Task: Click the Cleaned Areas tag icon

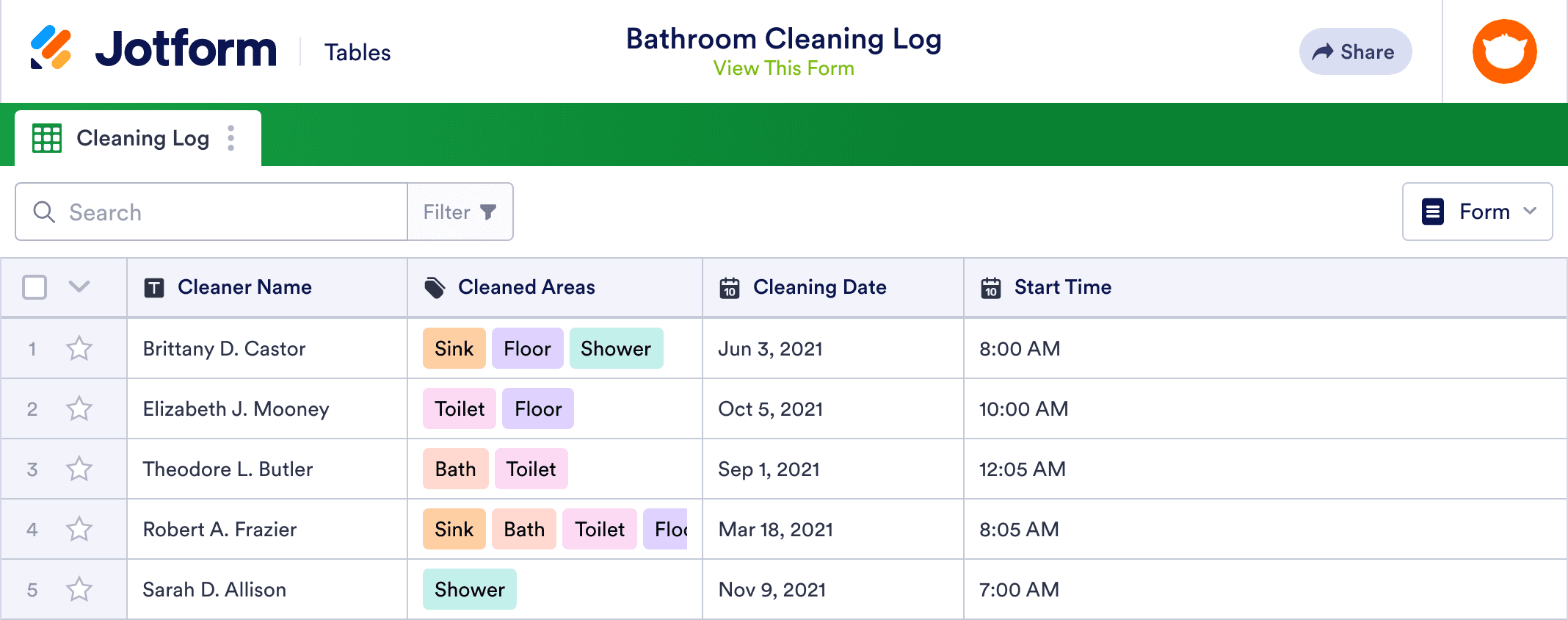Action: [x=435, y=288]
